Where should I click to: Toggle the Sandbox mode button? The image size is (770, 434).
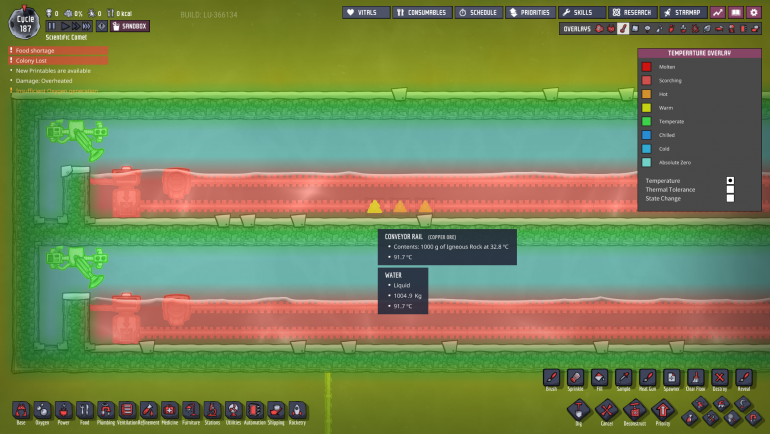click(130, 26)
